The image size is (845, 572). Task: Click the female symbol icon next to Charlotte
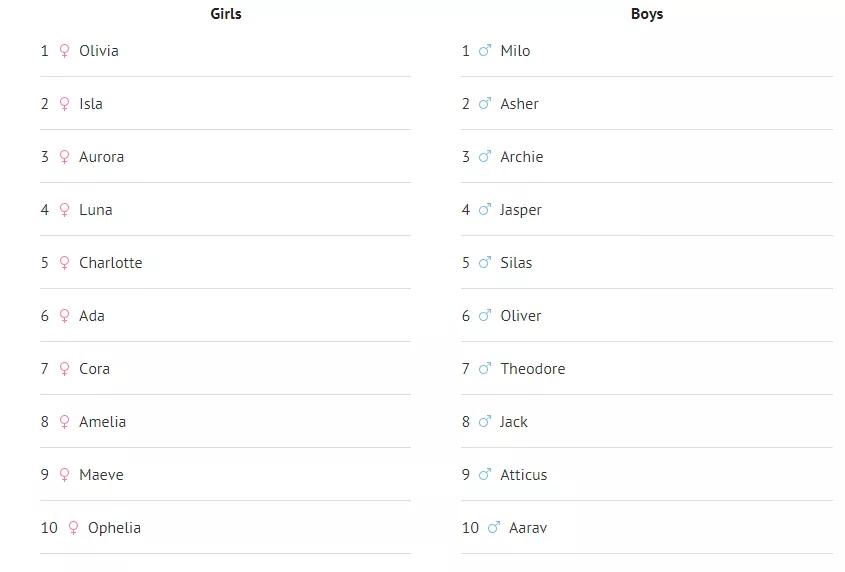pyautogui.click(x=64, y=263)
